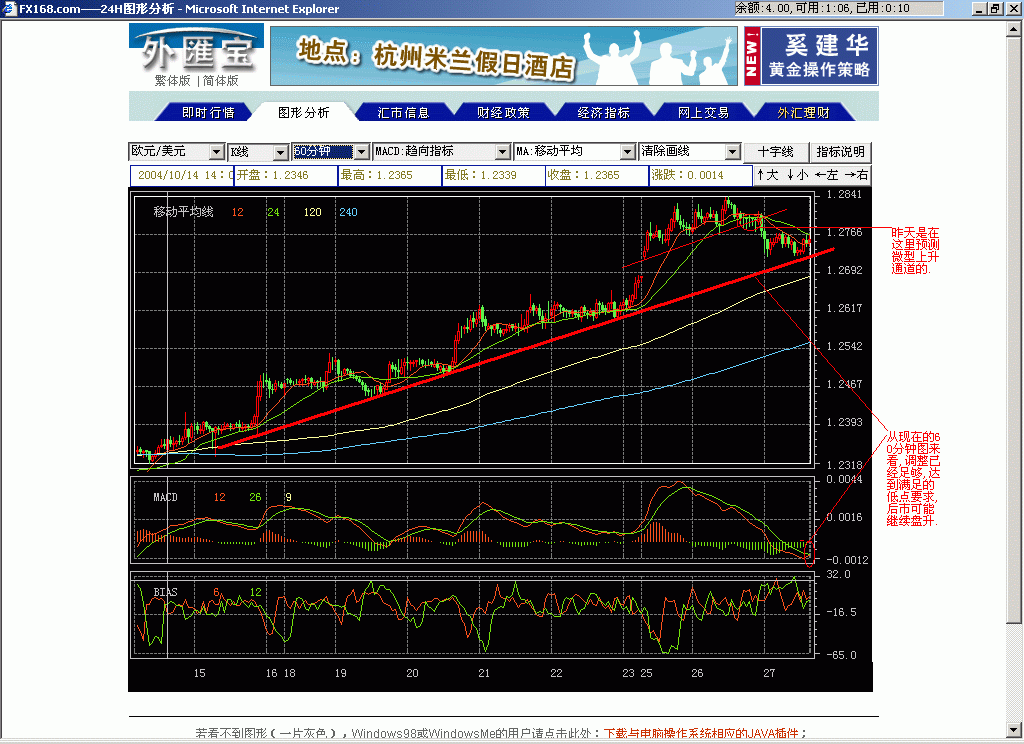Click date label 15 on time axis
1024x744 pixels.
(199, 673)
